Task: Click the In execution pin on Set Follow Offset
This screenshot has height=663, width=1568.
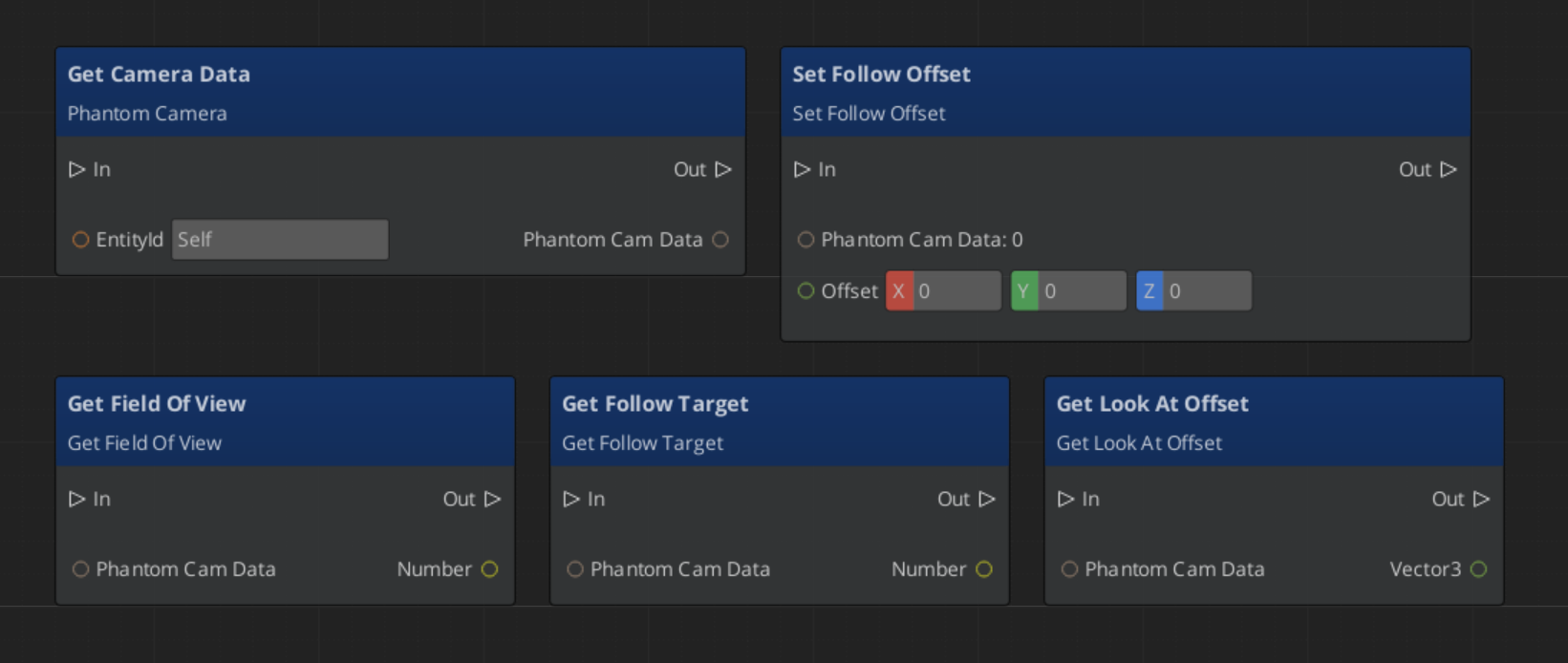Action: click(x=803, y=169)
